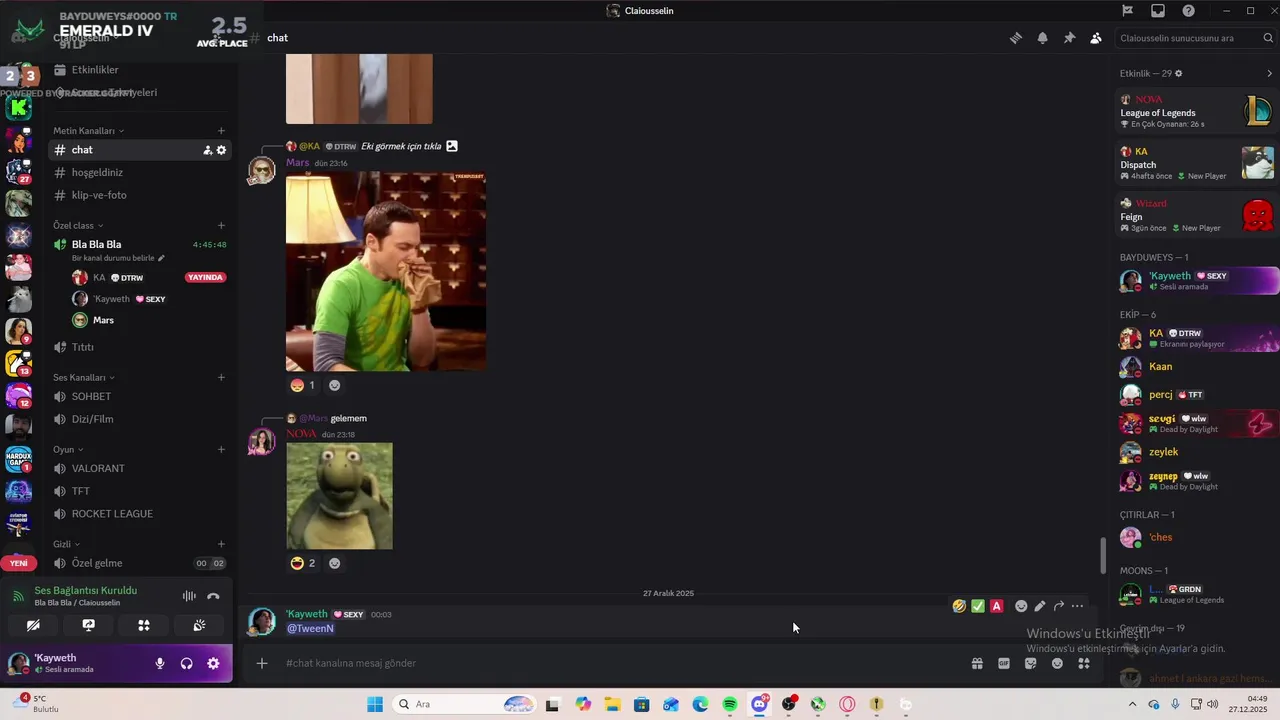Set a channel status under Bla Bla Bla
The image size is (1280, 720).
click(119, 258)
